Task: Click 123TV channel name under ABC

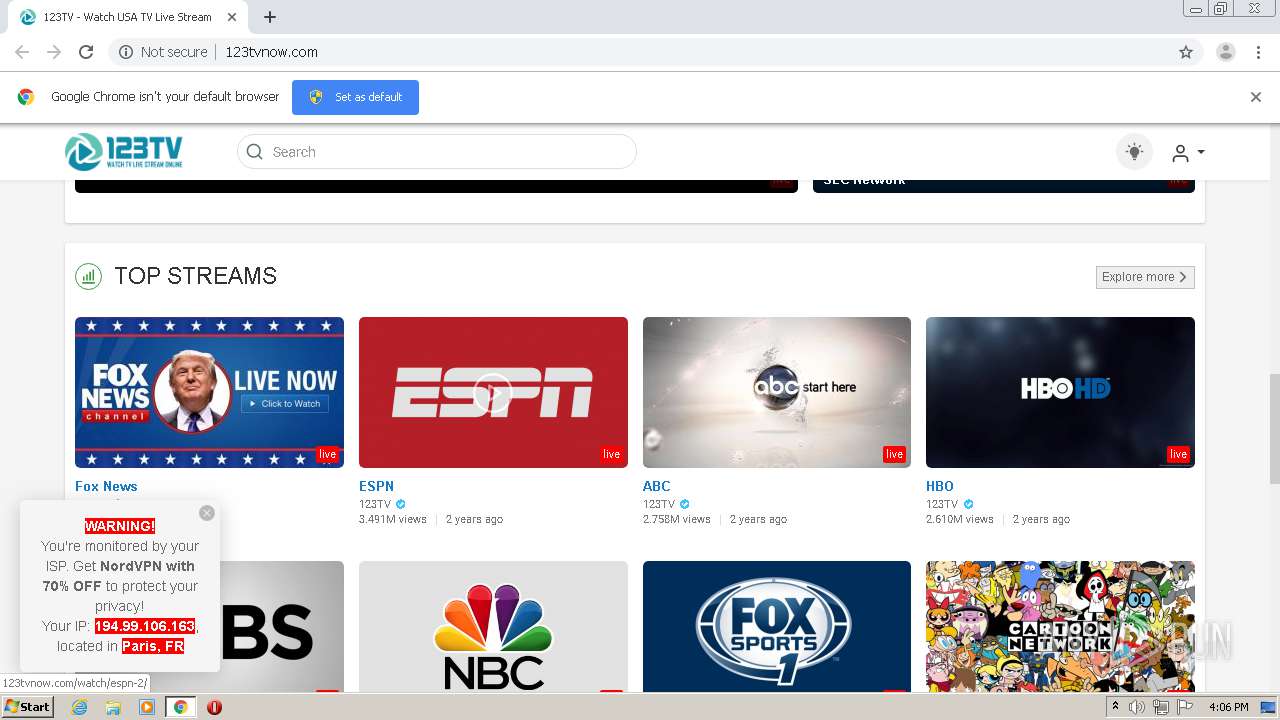Action: [659, 504]
